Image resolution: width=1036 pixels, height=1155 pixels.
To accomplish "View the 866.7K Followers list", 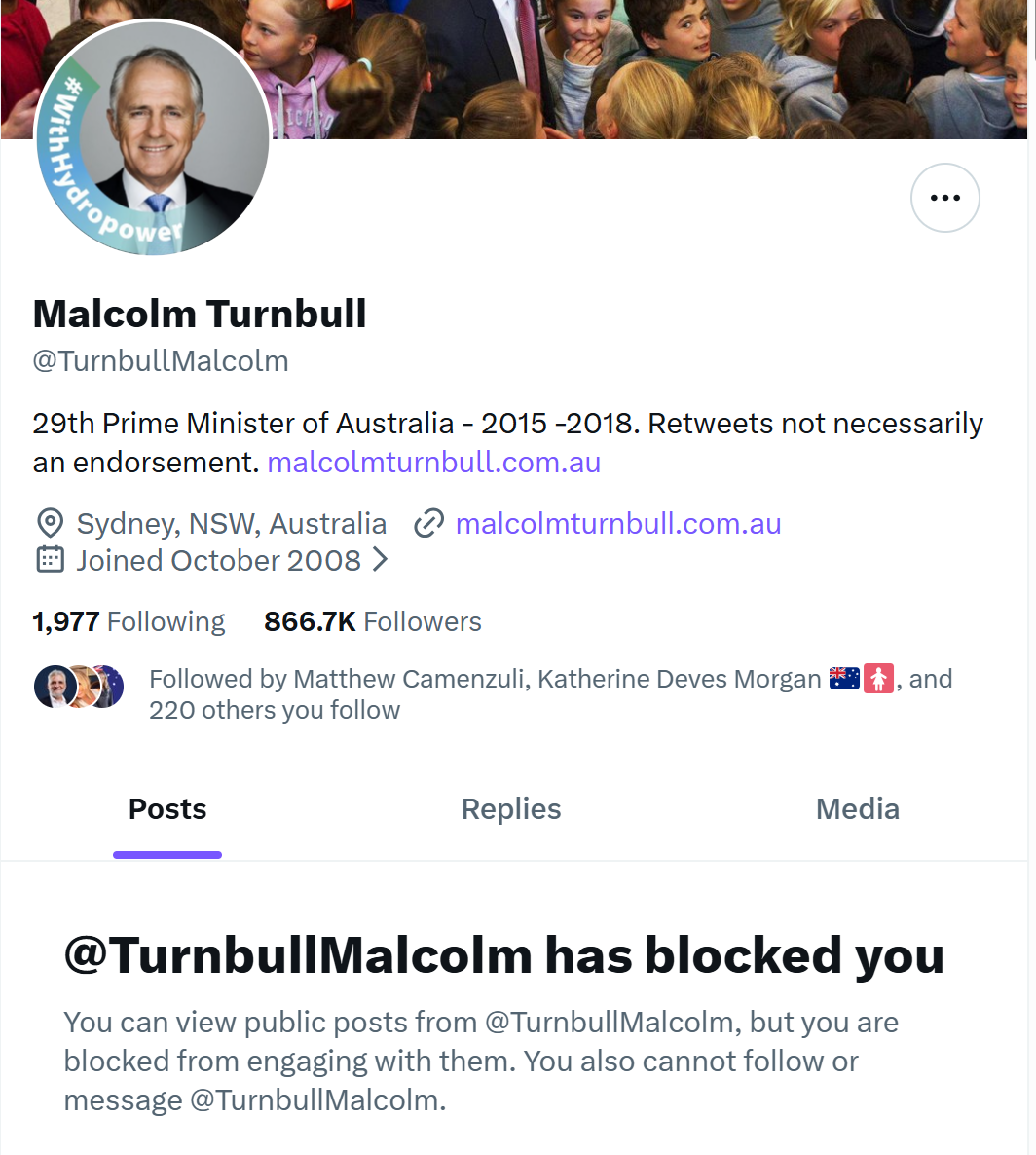I will coord(372,621).
